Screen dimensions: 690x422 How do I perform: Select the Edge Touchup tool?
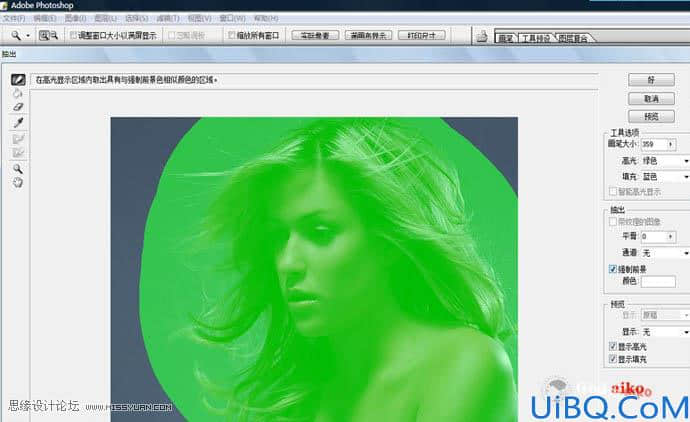[x=18, y=153]
